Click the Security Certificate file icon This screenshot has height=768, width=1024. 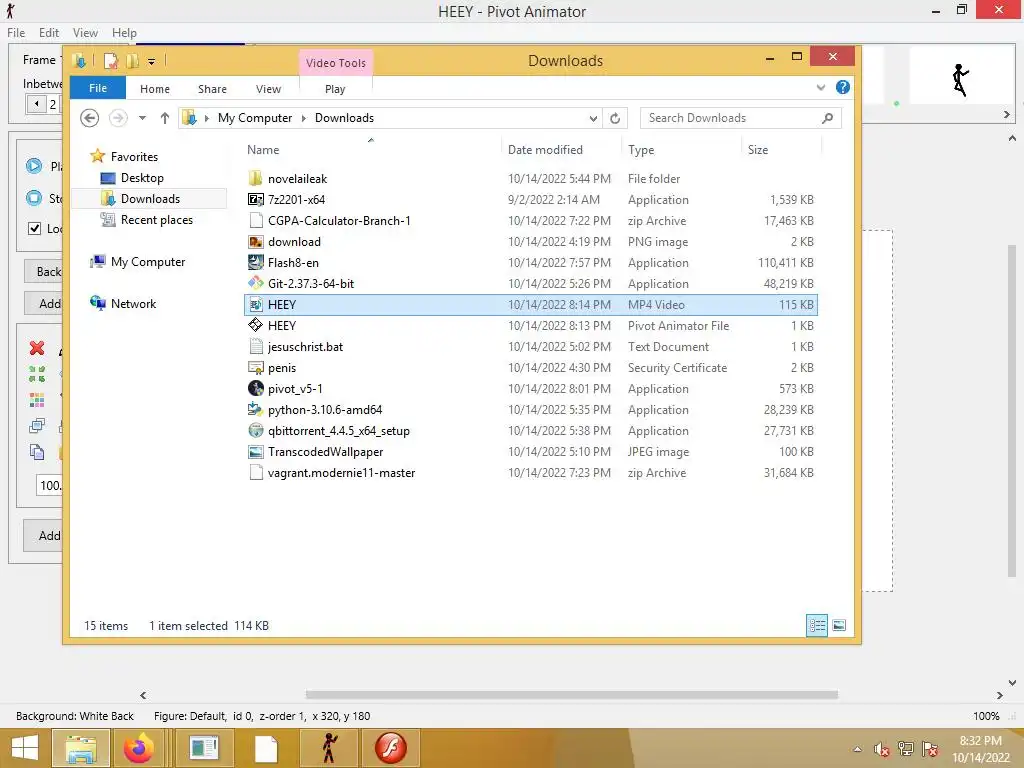point(255,368)
